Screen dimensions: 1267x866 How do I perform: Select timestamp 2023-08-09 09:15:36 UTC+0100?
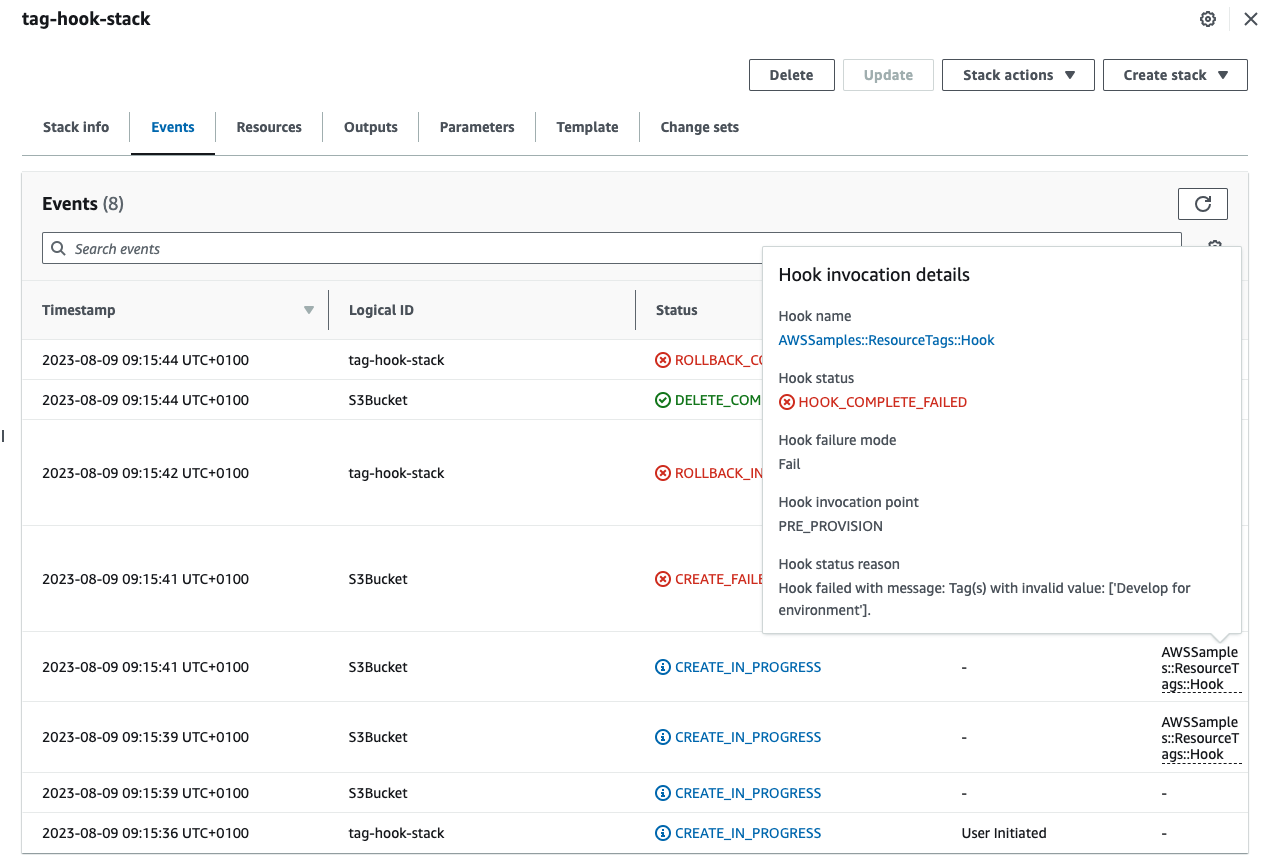tap(145, 833)
